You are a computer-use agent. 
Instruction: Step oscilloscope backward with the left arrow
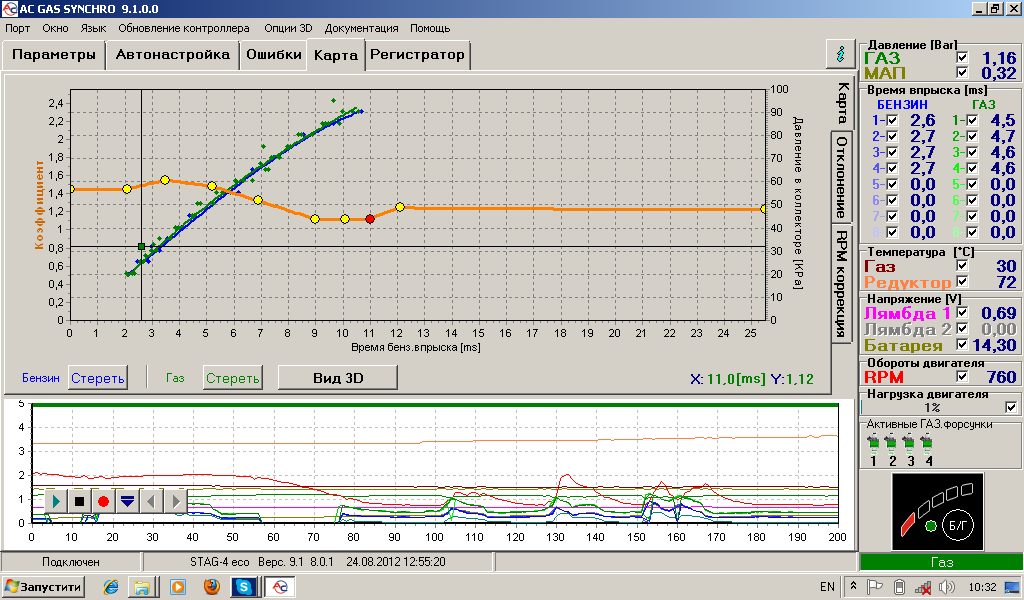(151, 501)
